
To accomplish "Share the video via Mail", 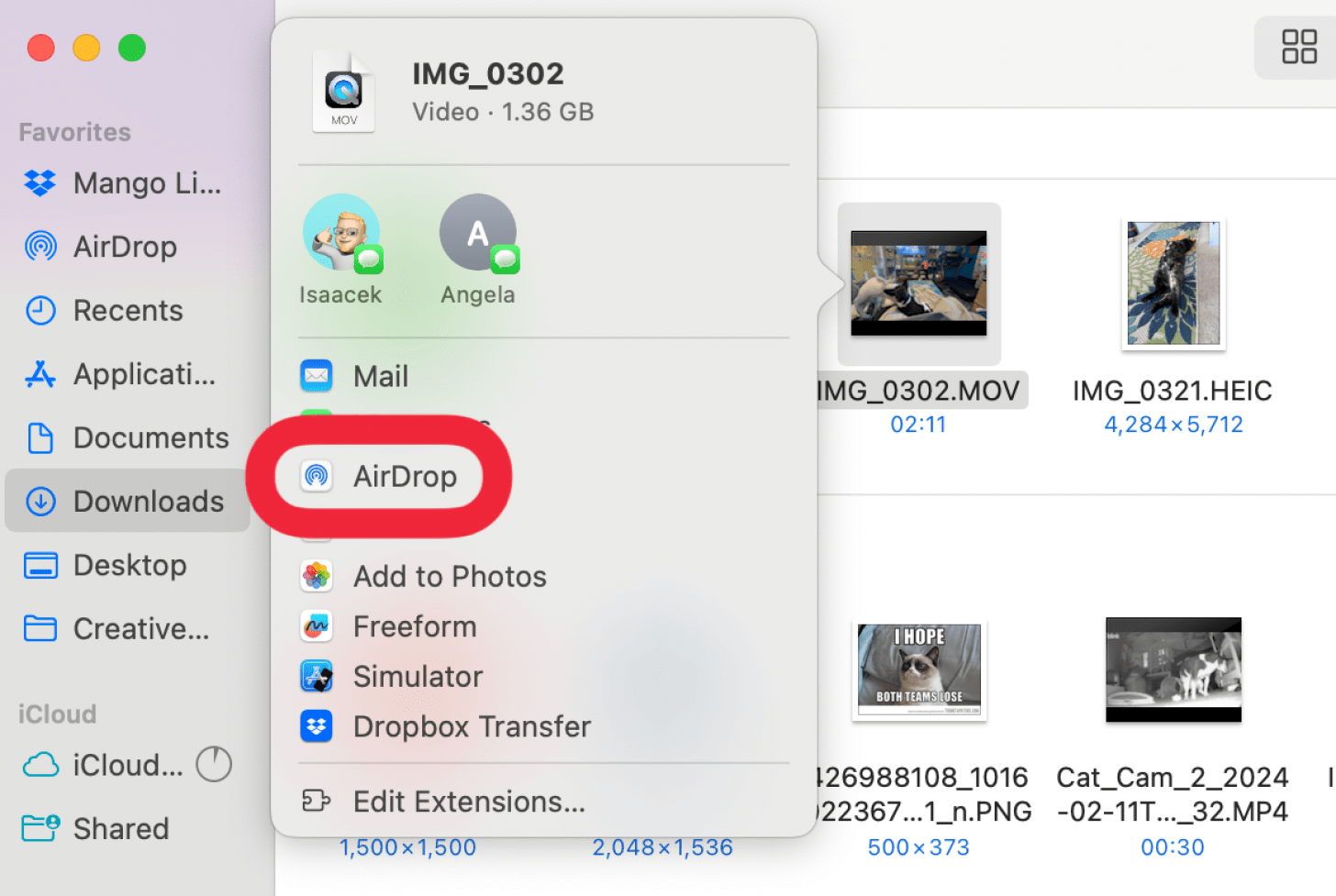I will [380, 375].
